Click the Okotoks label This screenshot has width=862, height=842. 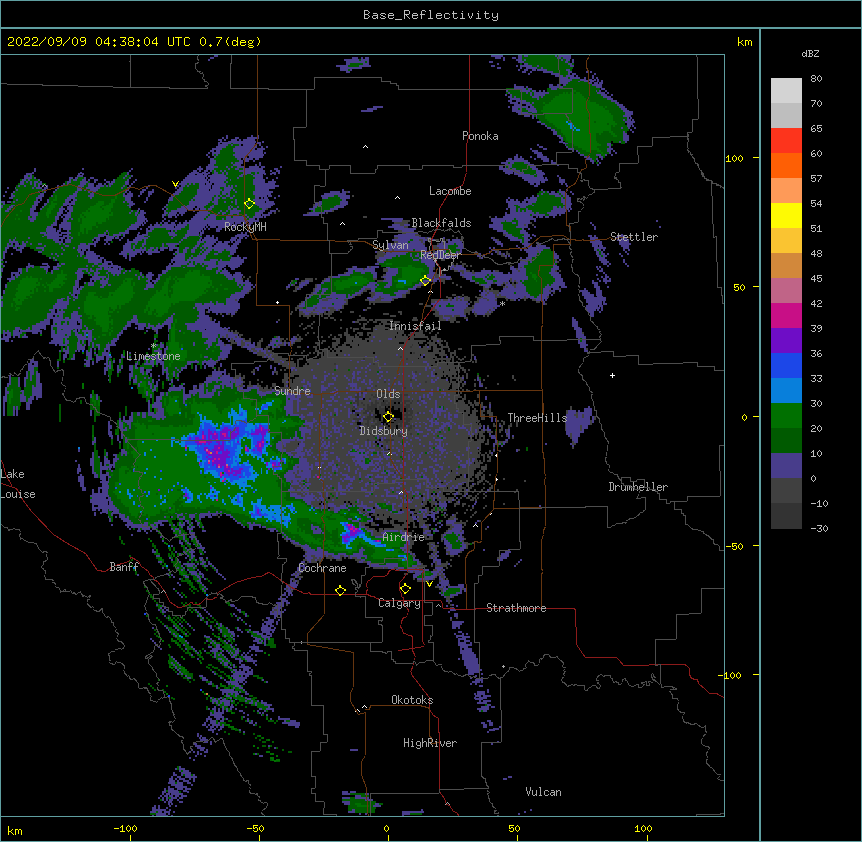point(412,700)
